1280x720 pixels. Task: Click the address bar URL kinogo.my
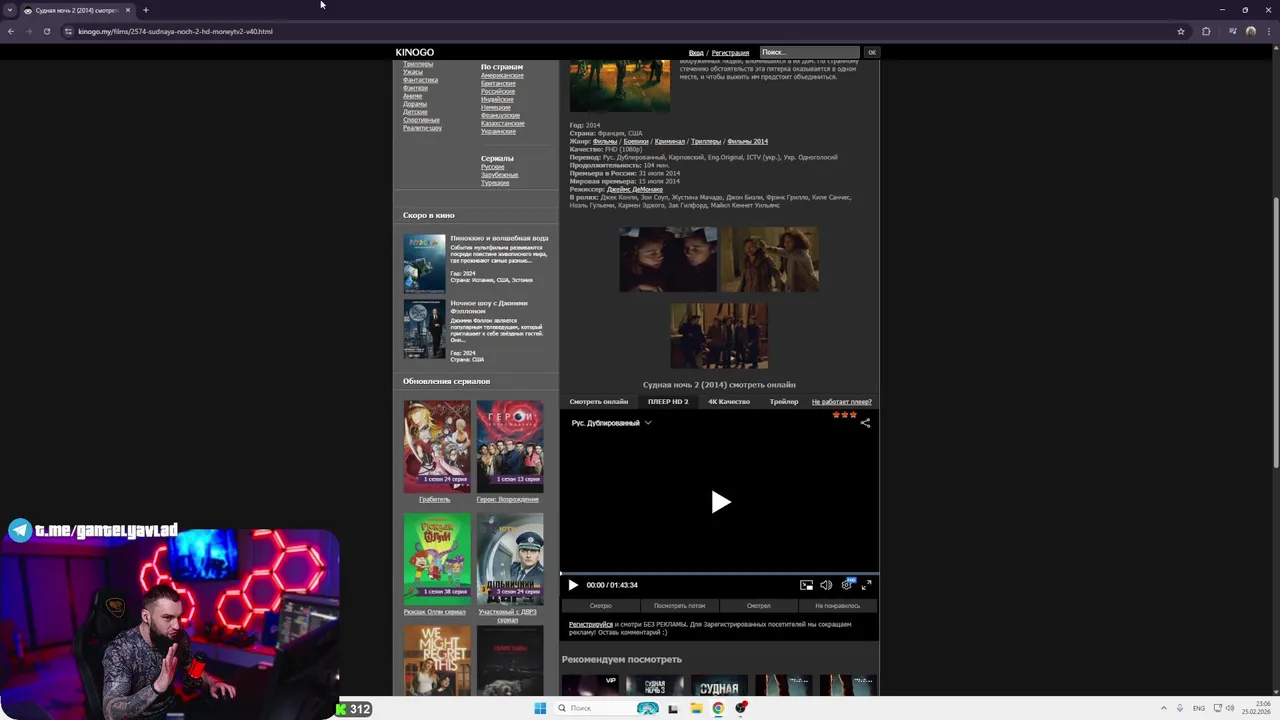[x=175, y=31]
